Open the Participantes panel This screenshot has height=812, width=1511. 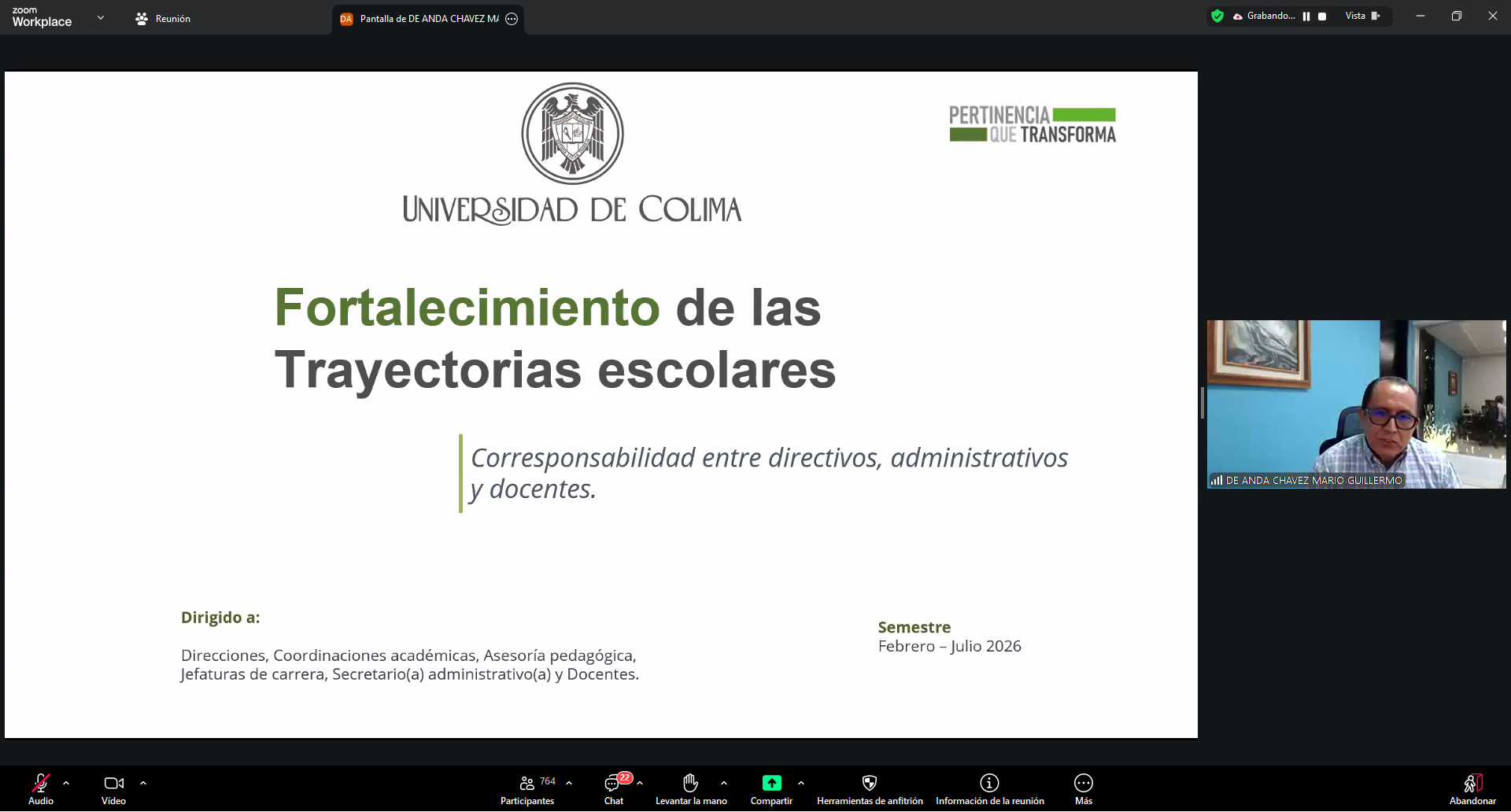coord(527,788)
